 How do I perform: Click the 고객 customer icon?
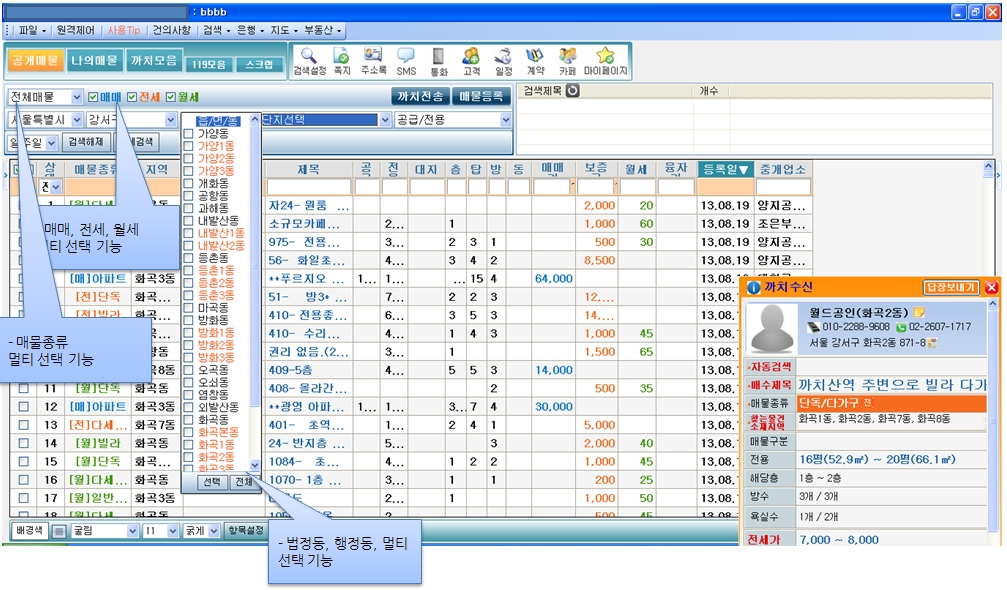[470, 58]
